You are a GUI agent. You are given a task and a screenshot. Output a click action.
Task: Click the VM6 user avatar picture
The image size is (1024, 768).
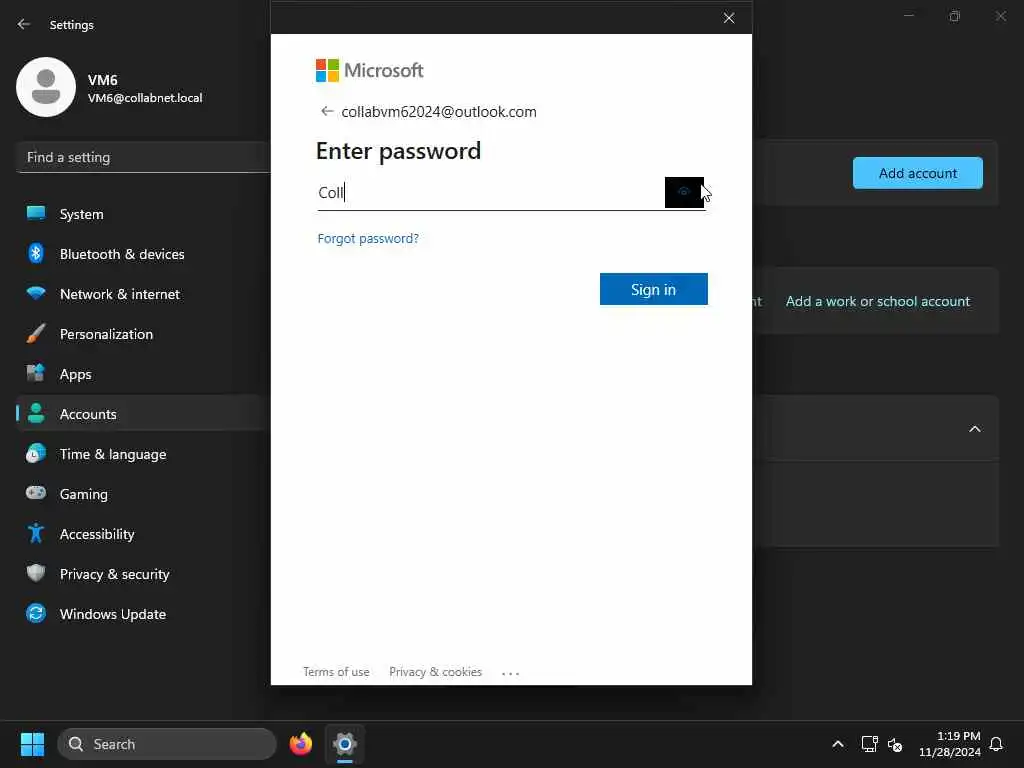[46, 87]
